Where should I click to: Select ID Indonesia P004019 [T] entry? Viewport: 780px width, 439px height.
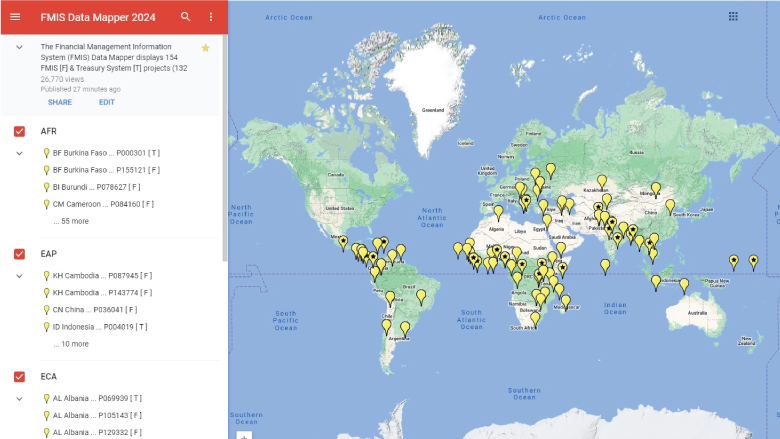(x=96, y=327)
